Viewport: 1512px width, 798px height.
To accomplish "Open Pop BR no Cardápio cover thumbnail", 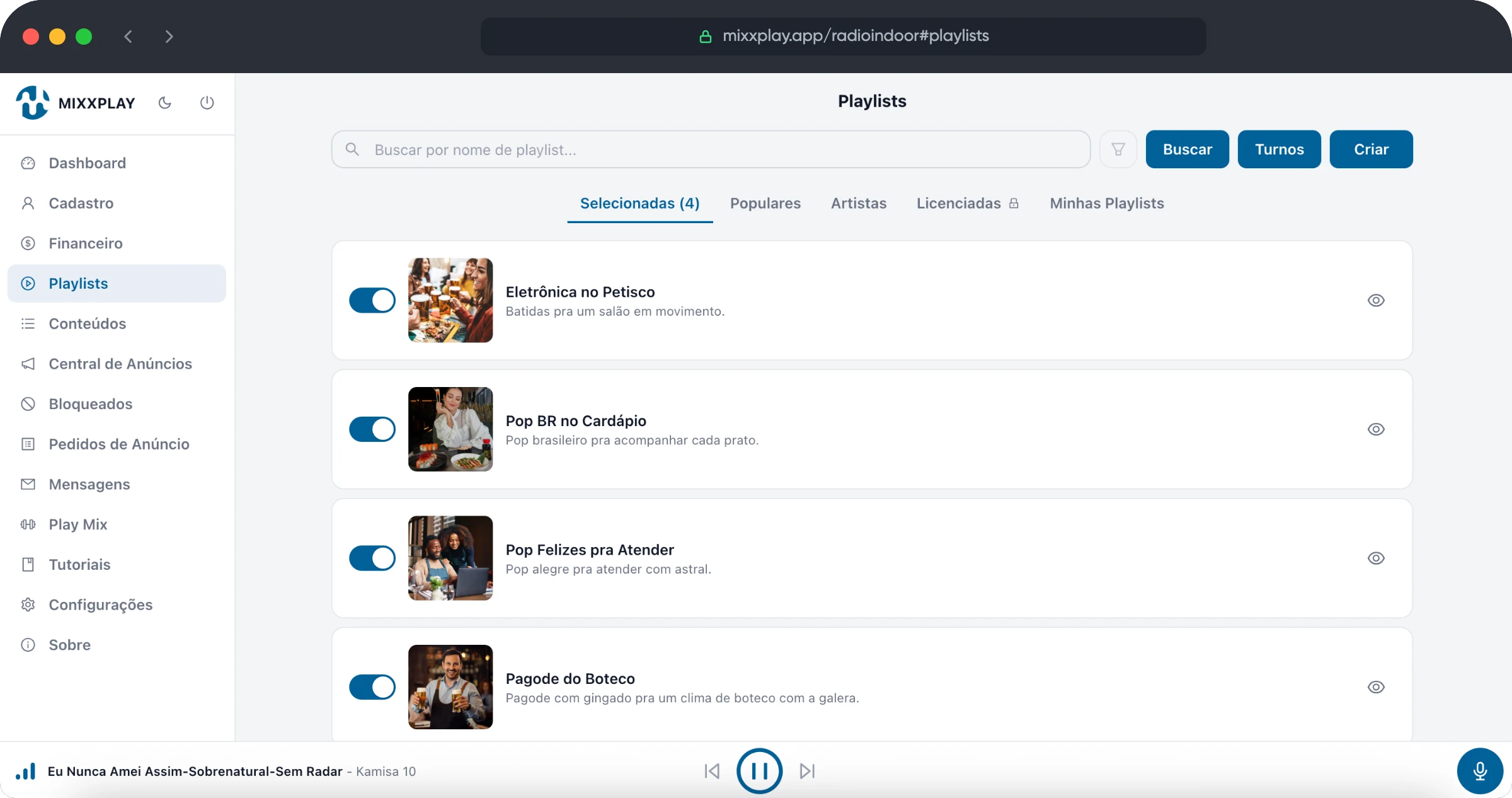I will (x=450, y=429).
